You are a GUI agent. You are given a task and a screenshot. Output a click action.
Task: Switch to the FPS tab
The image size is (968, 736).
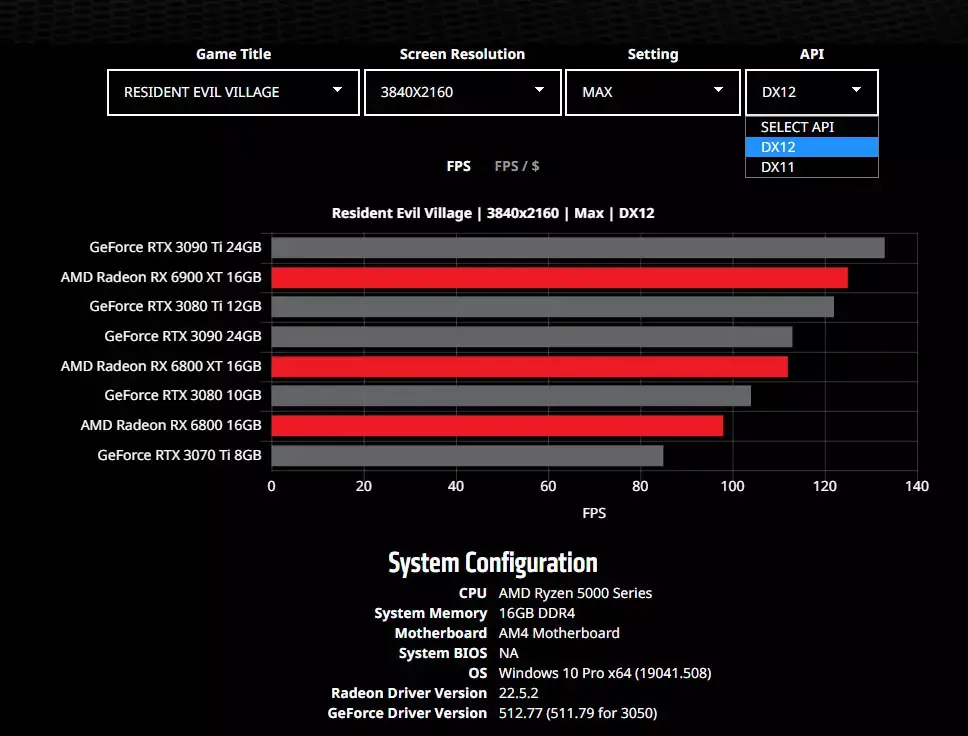459,166
